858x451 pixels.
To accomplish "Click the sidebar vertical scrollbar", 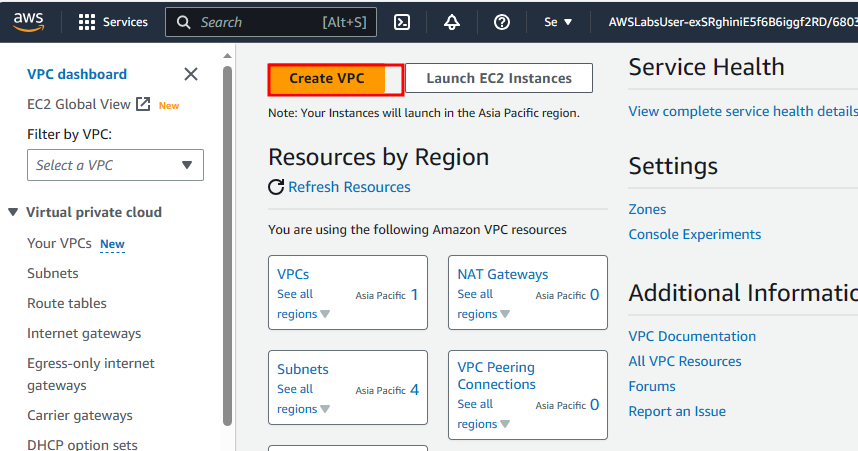I will point(228,246).
